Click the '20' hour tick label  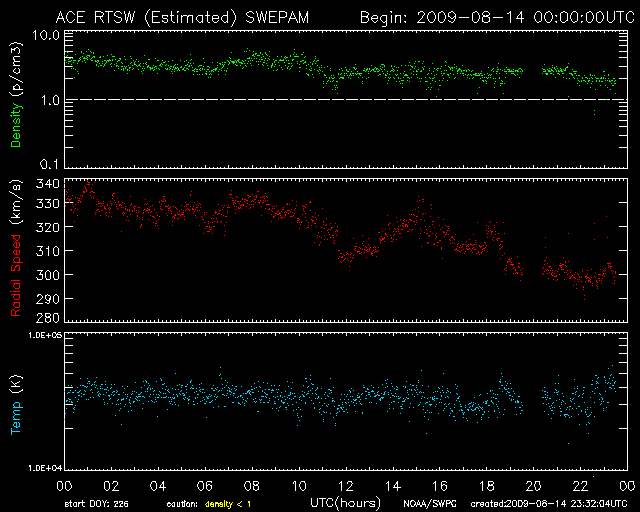point(533,486)
